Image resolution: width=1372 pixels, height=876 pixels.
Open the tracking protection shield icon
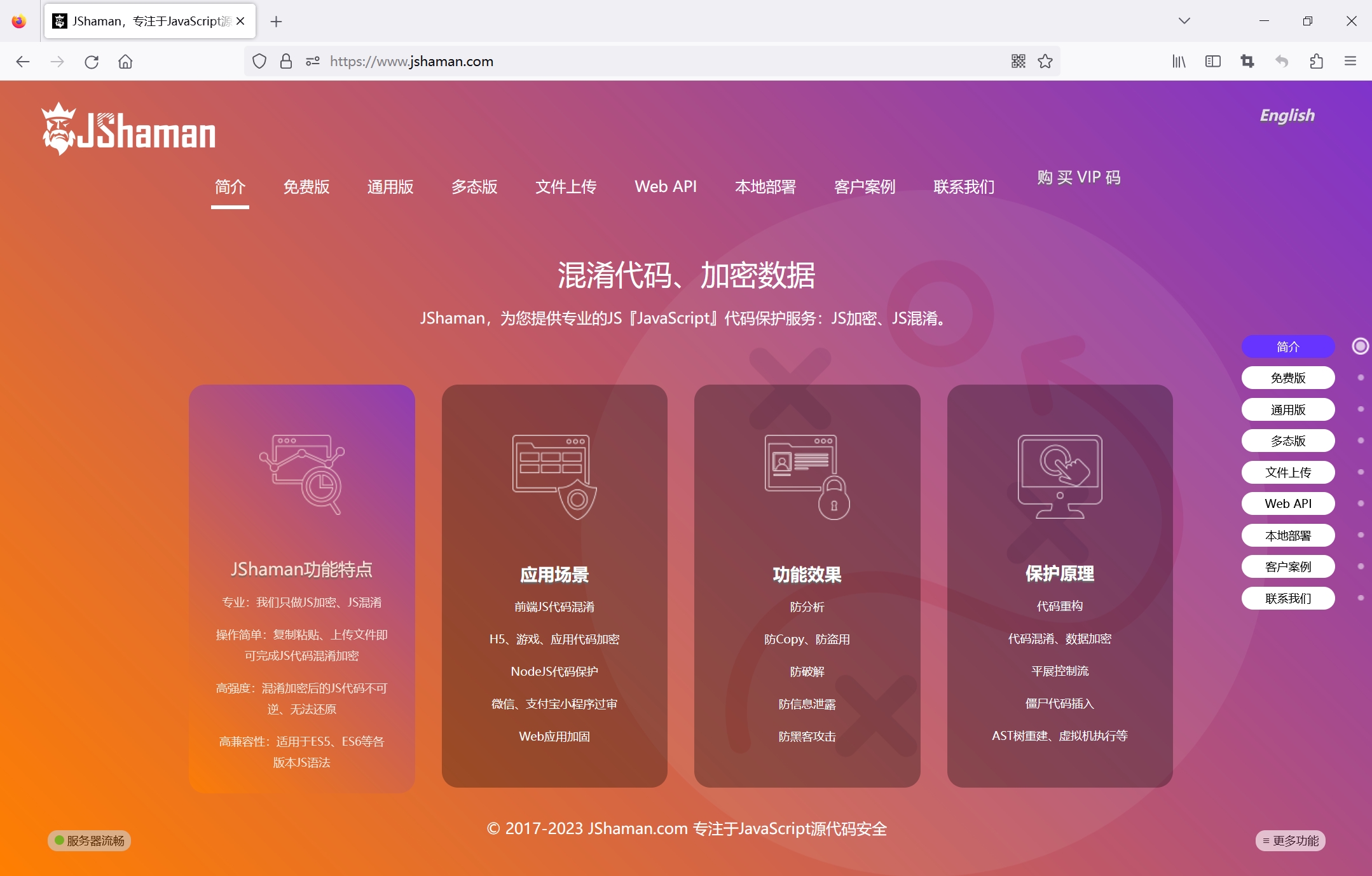click(x=259, y=62)
